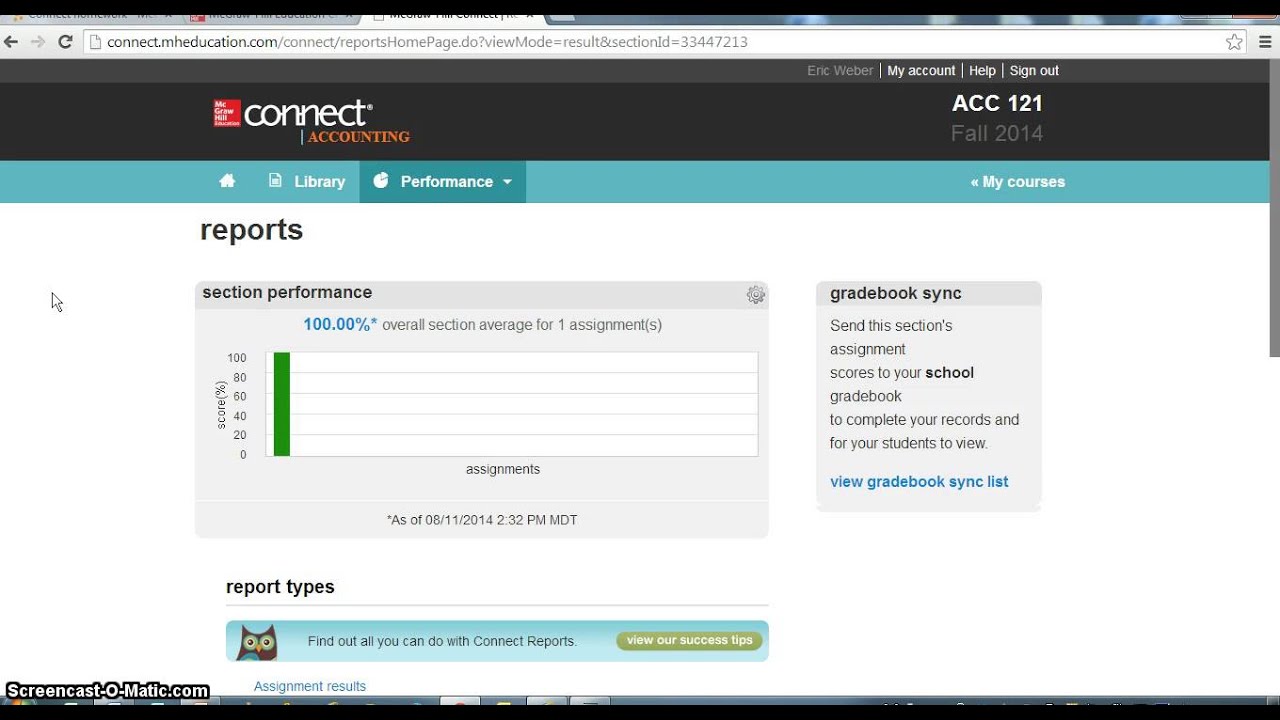Go back to My courses

pyautogui.click(x=1017, y=181)
